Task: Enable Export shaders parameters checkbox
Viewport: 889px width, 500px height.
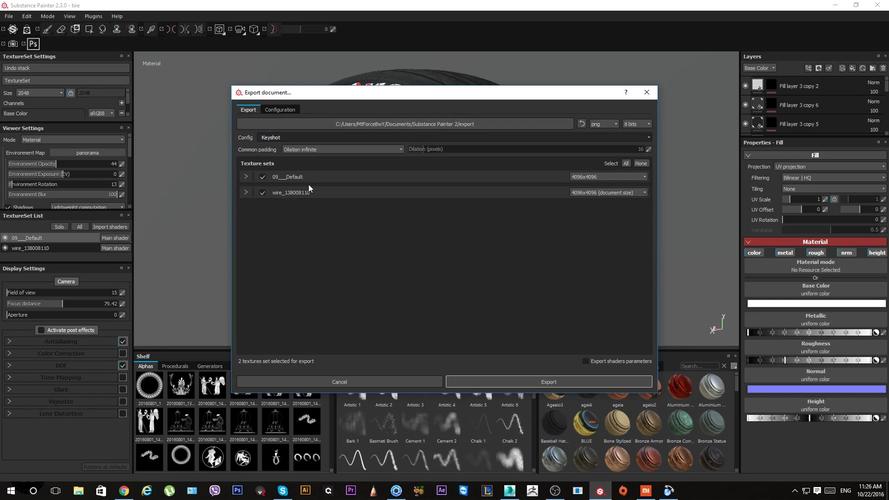Action: pyautogui.click(x=585, y=361)
